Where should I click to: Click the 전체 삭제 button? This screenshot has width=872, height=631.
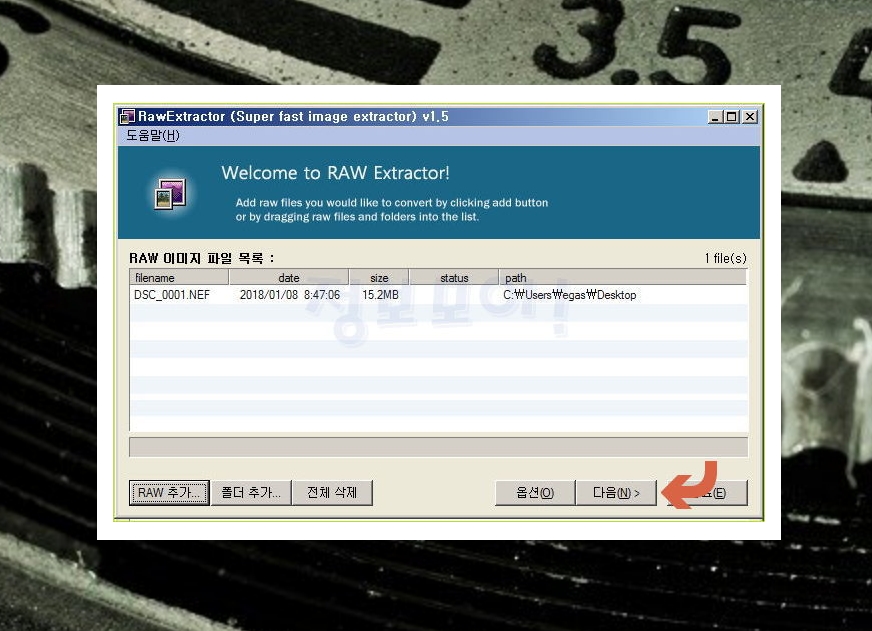(332, 493)
